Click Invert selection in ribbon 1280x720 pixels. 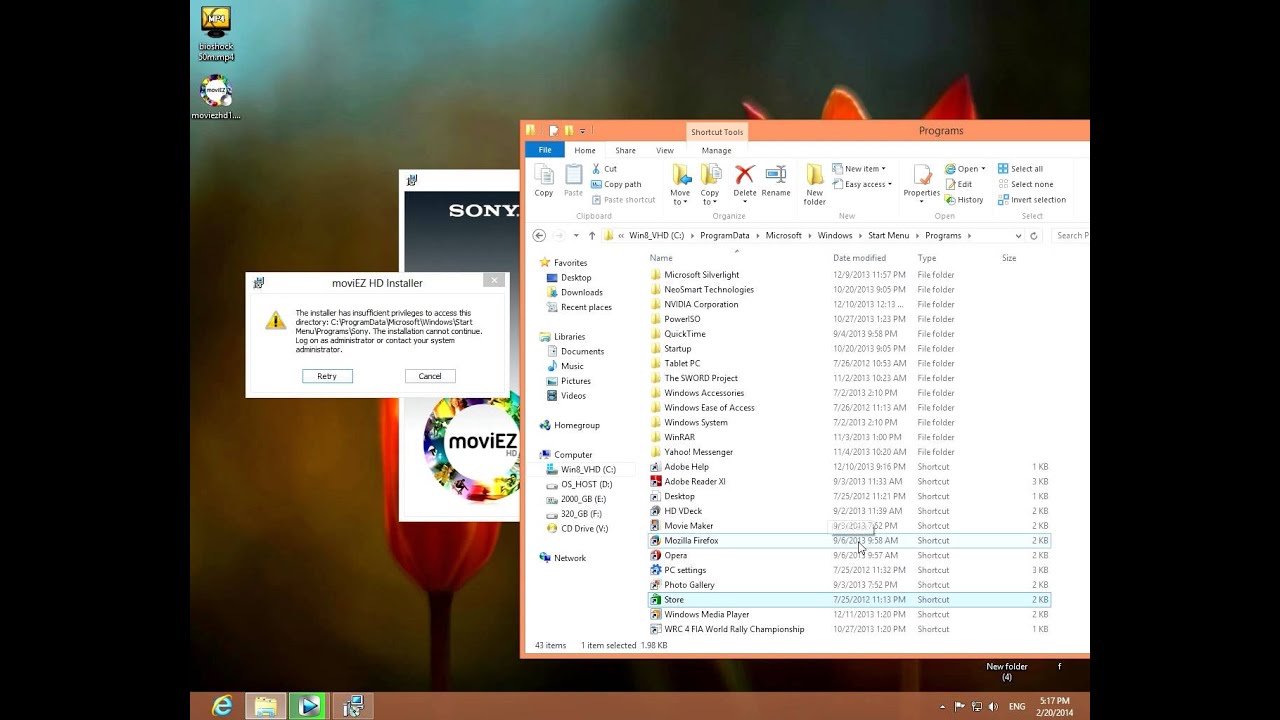click(x=1031, y=199)
